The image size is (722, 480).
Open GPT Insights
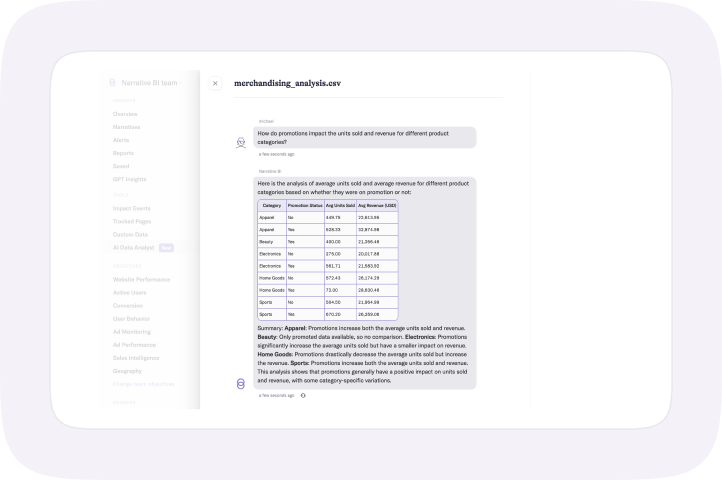coord(129,179)
